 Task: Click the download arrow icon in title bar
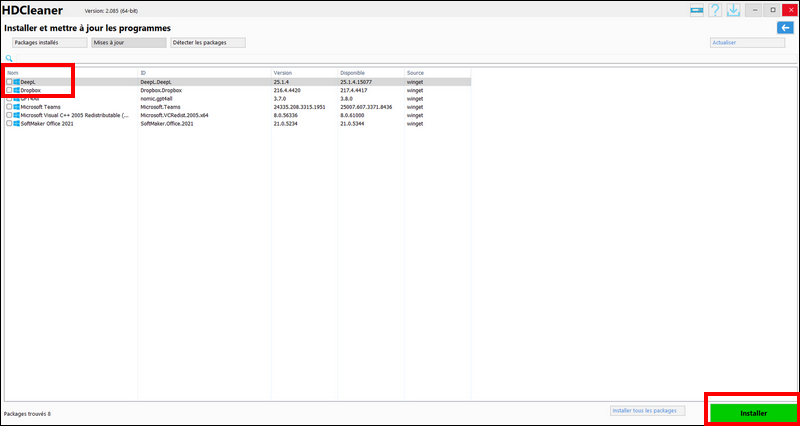[733, 10]
